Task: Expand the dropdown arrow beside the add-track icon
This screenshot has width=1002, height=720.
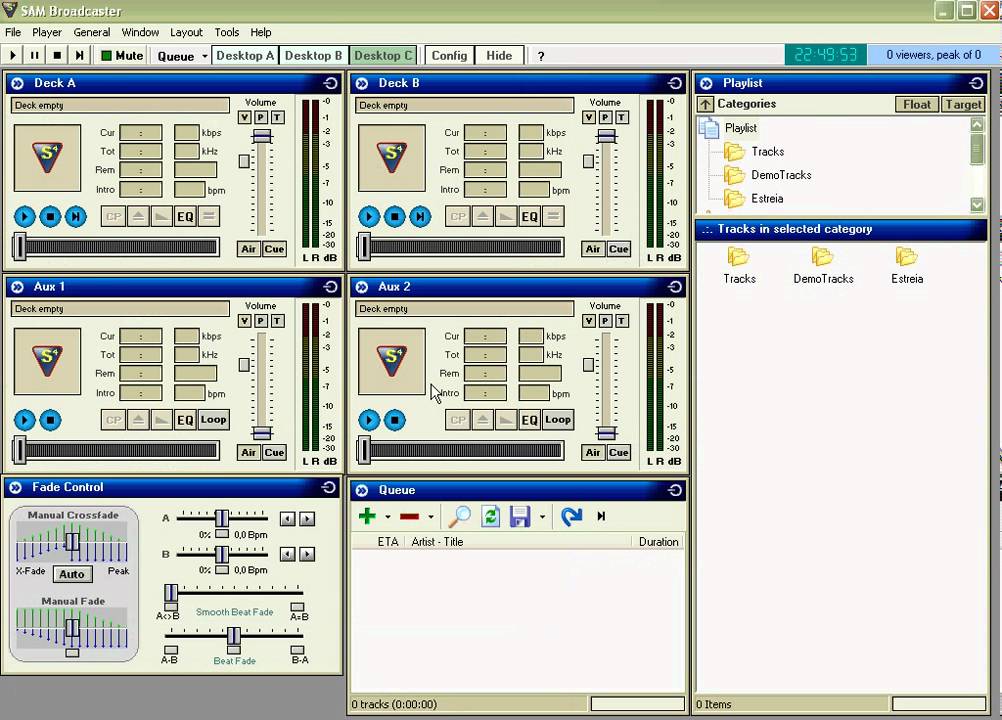Action: pyautogui.click(x=388, y=517)
